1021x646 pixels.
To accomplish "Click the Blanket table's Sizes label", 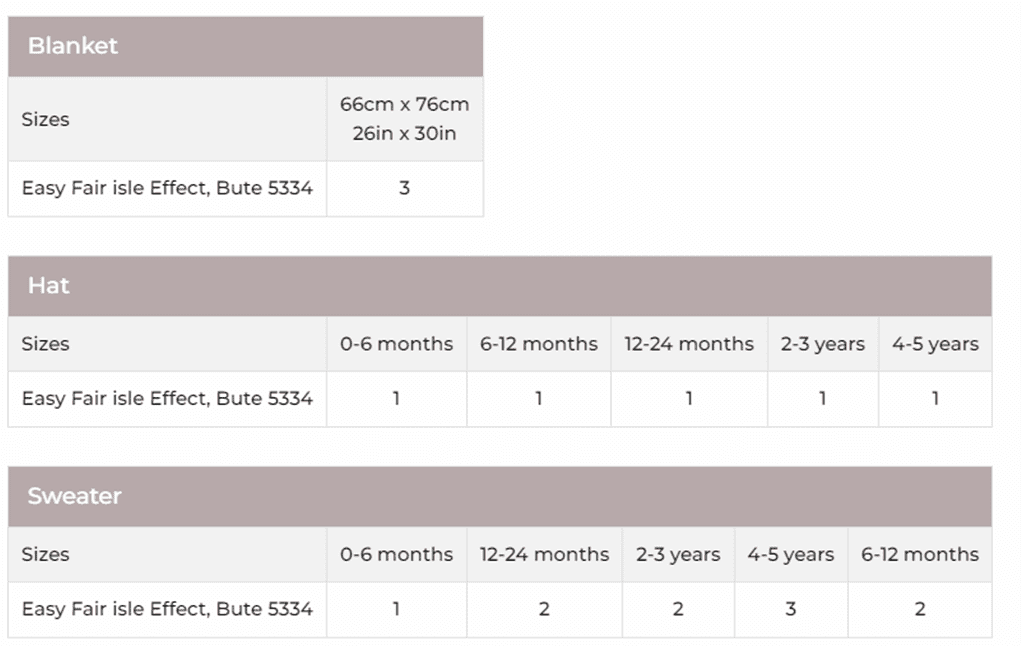I will click(46, 119).
